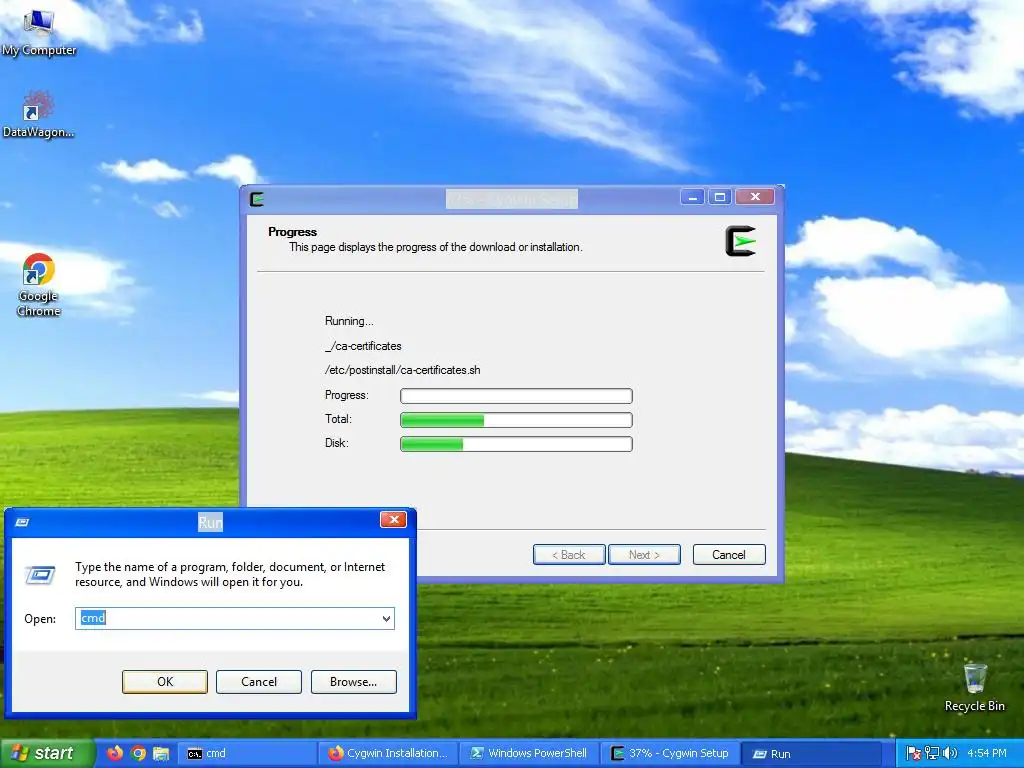Click the Running... status text

pyautogui.click(x=349, y=321)
